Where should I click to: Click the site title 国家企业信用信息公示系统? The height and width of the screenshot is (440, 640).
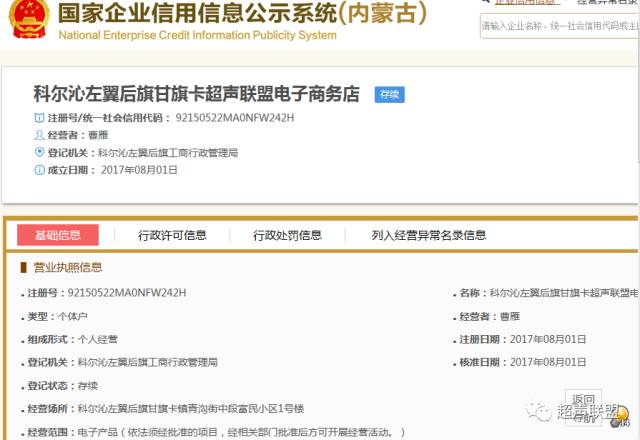242,13
